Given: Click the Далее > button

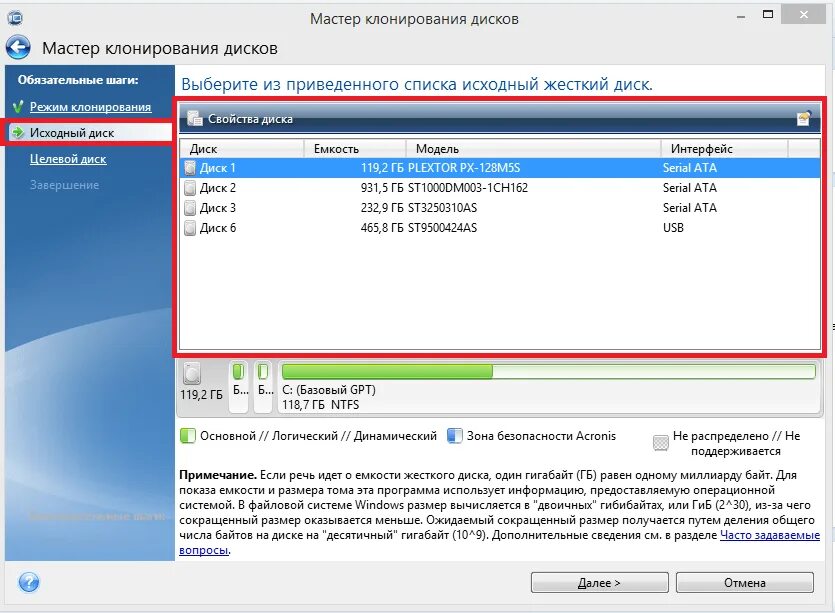Looking at the screenshot, I should [600, 583].
